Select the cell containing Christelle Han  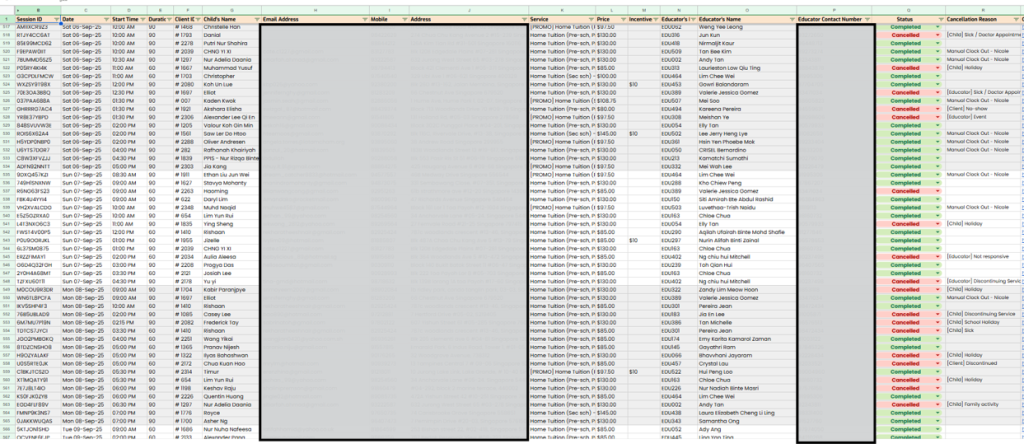coord(226,27)
